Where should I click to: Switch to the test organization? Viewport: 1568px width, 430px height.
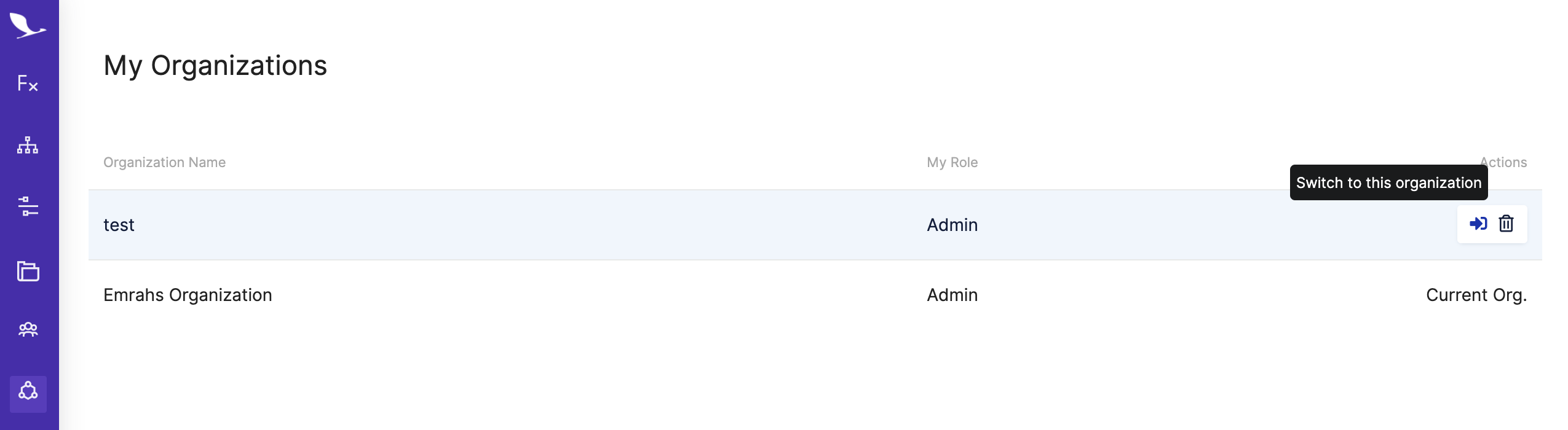click(1478, 224)
